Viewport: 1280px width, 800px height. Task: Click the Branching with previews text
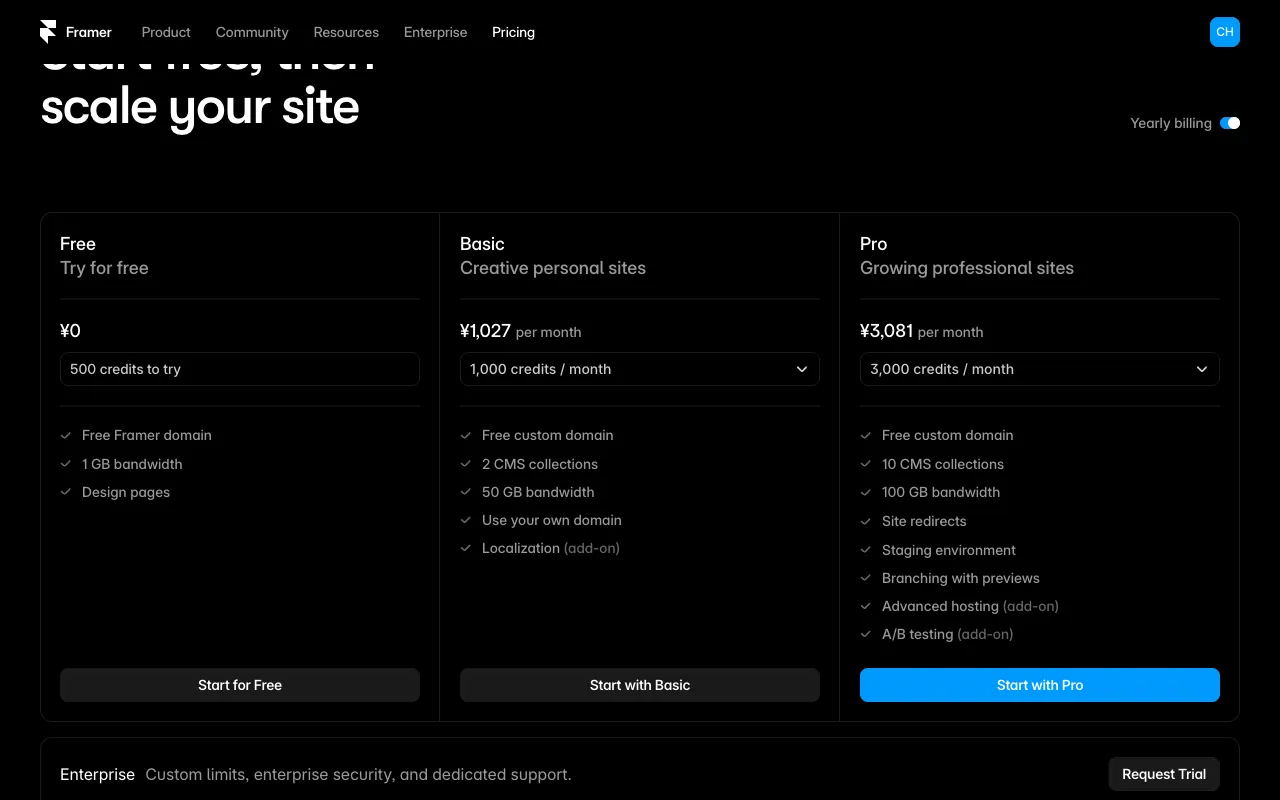click(x=961, y=578)
